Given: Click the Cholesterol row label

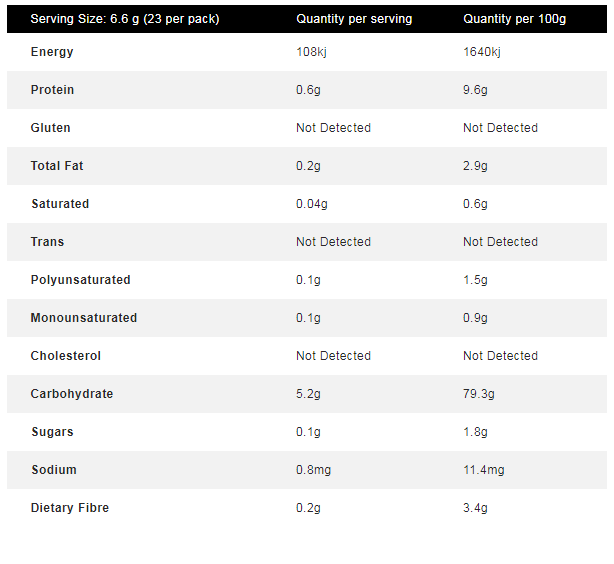Looking at the screenshot, I should point(66,356).
